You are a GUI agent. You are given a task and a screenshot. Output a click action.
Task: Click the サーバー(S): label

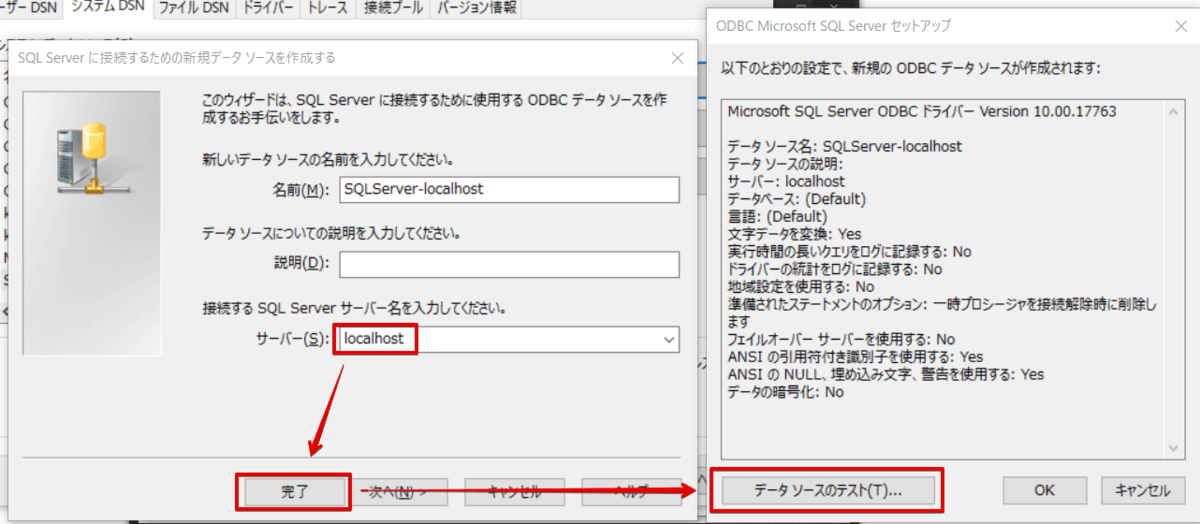[x=291, y=340]
